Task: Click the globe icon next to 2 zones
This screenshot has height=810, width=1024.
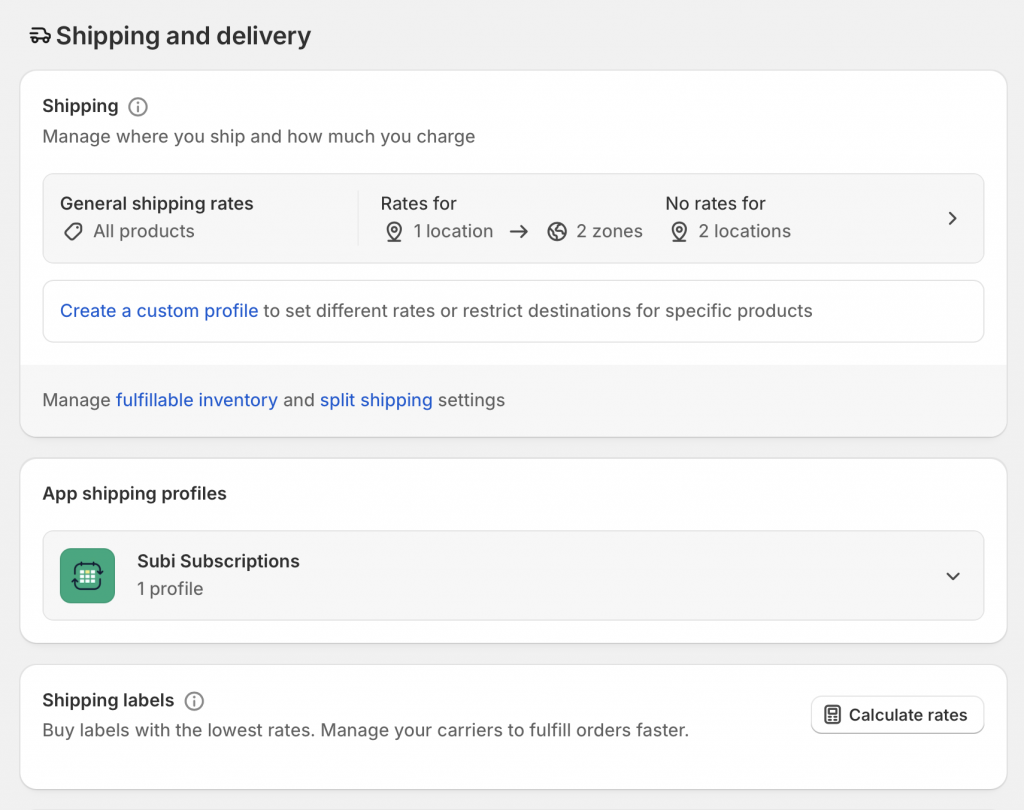Action: point(557,231)
